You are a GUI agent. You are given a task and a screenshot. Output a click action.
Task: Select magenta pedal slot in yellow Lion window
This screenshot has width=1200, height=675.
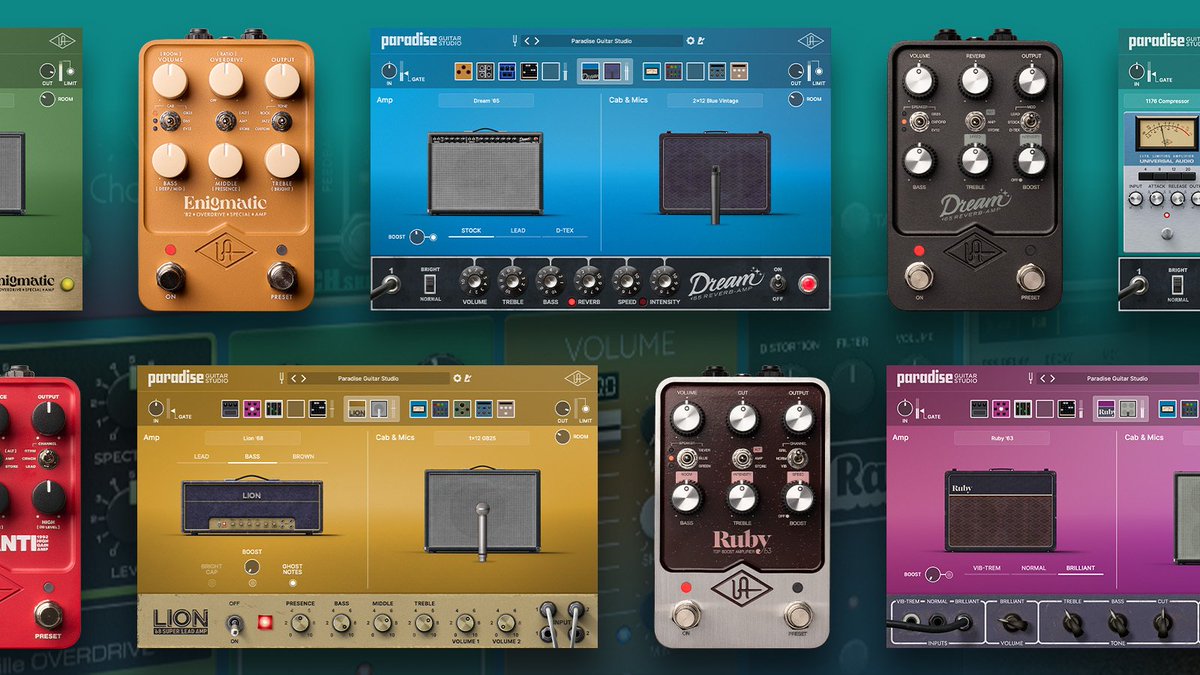coord(252,408)
